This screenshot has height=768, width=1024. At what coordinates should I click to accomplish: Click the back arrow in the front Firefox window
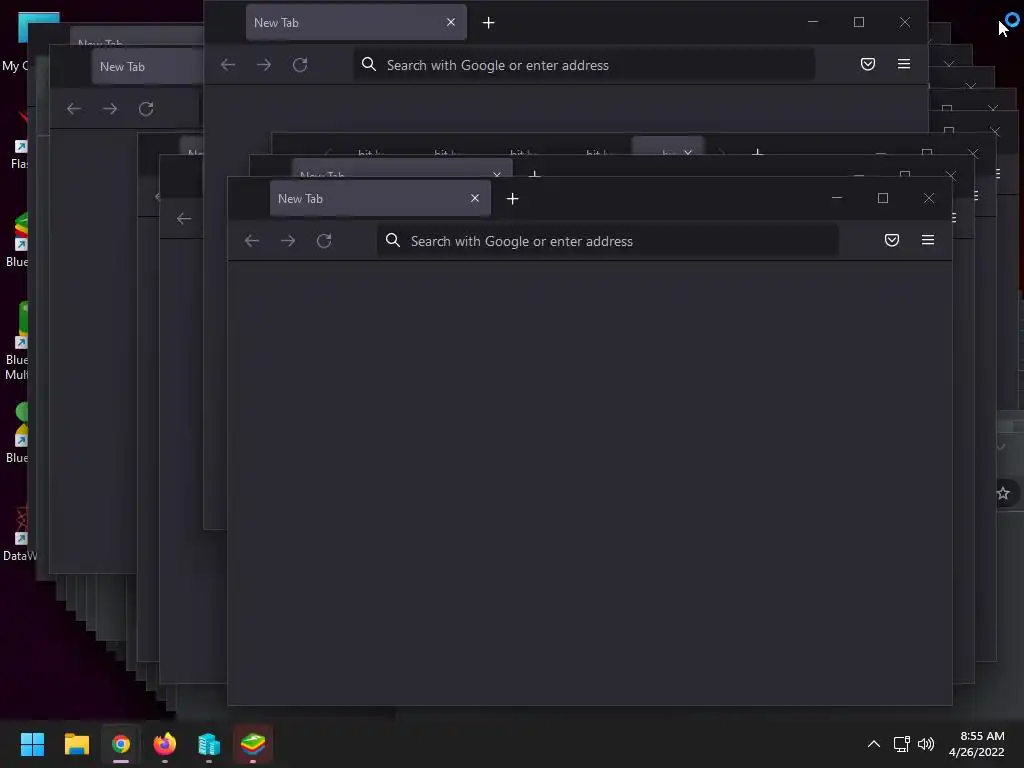(x=251, y=241)
